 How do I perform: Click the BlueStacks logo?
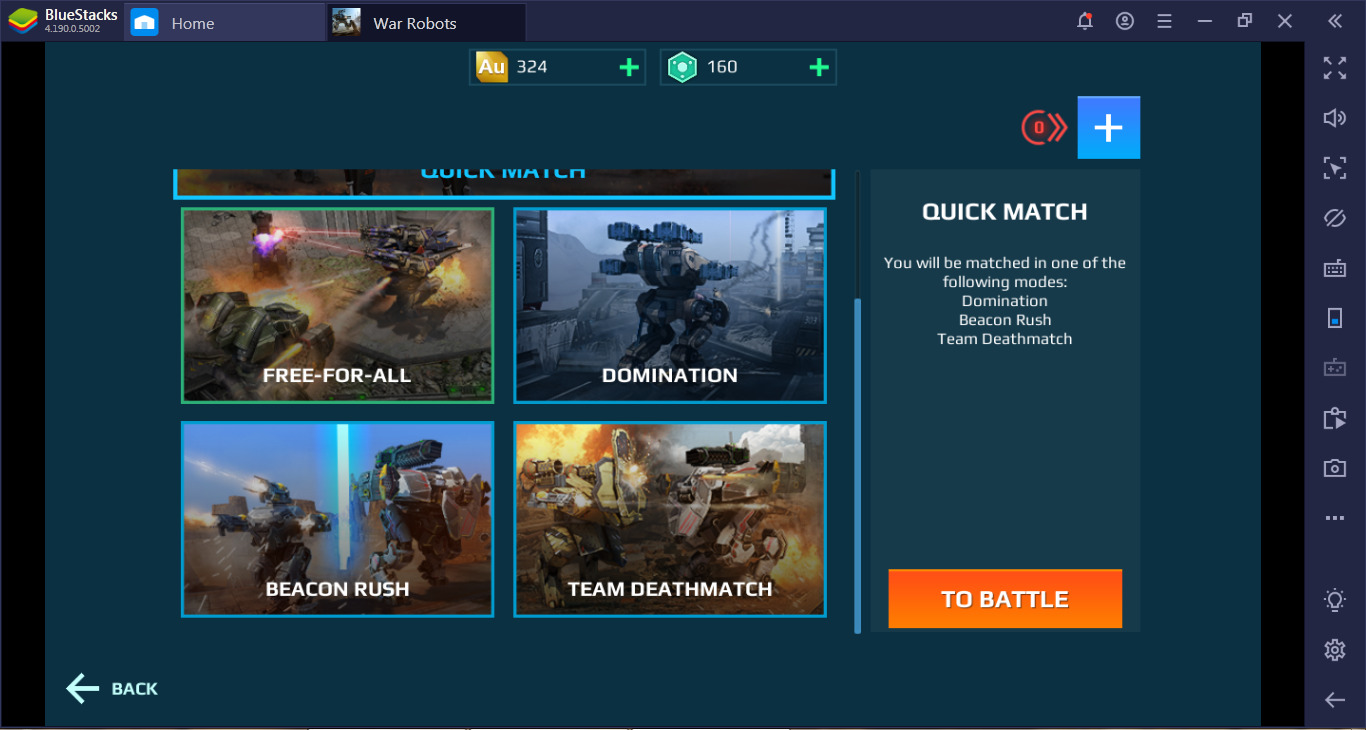(23, 21)
